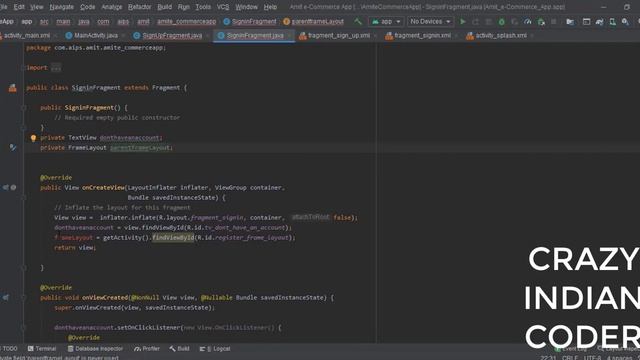640x360 pixels.
Task: Close the MainActivity.java tab
Action: click(124, 36)
